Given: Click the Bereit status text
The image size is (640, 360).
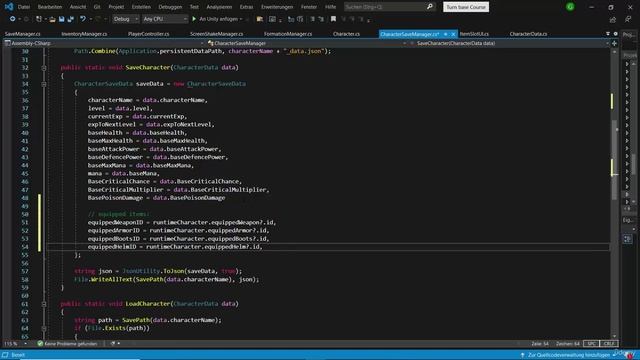Looking at the screenshot, I should click(18, 355).
